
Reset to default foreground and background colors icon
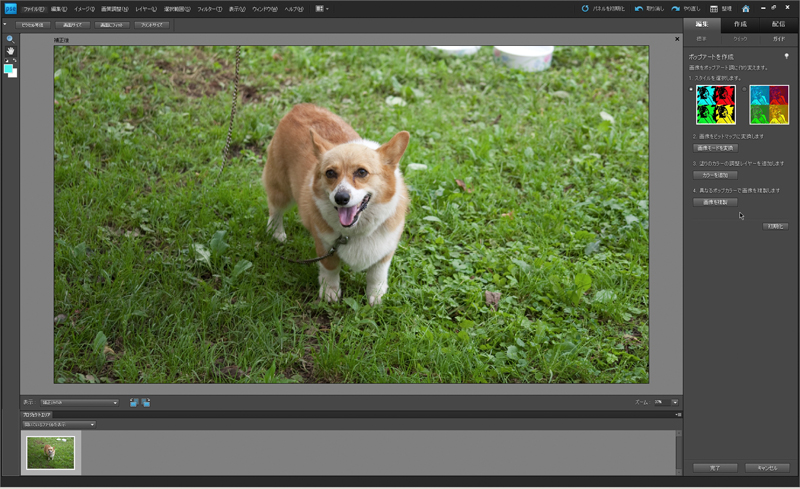(7, 61)
